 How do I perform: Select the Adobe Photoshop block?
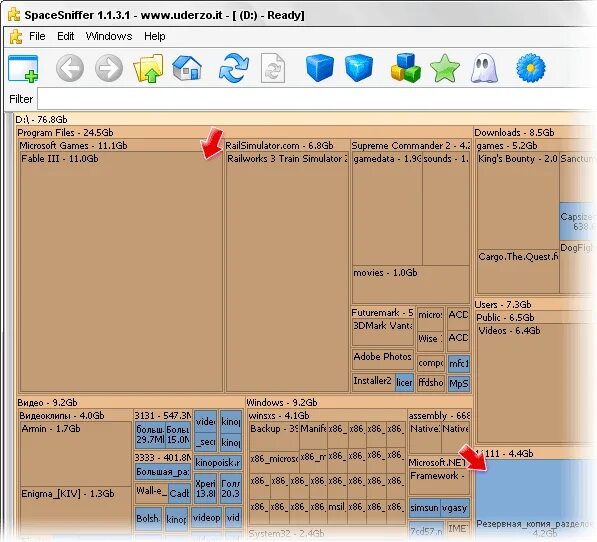click(x=383, y=359)
